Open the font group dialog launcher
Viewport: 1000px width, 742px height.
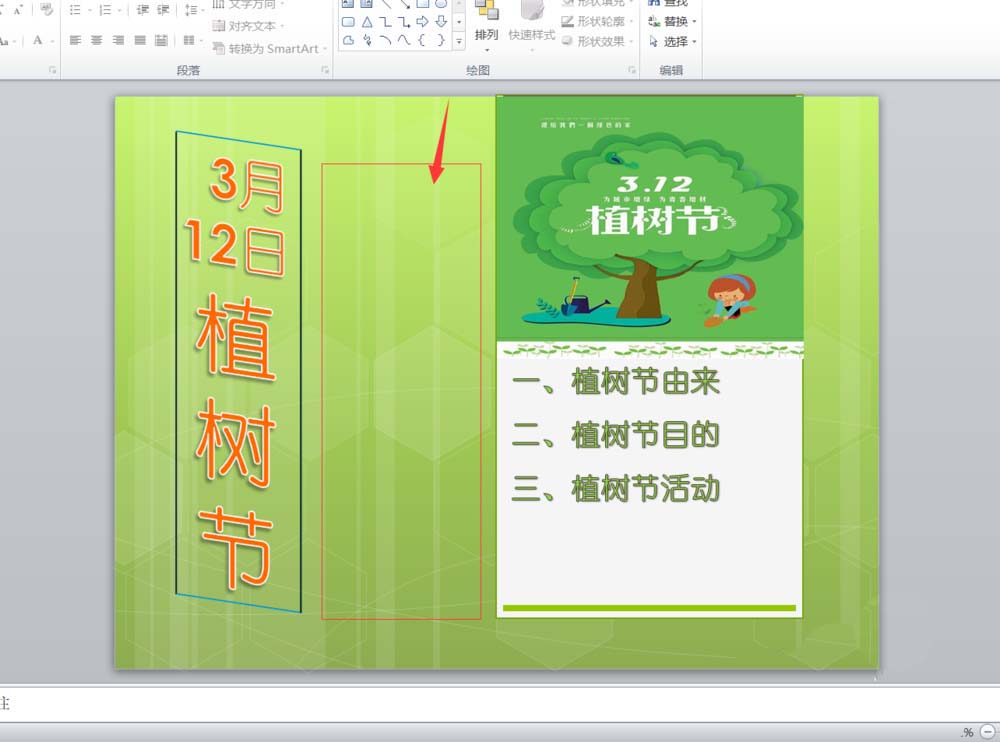coord(52,70)
